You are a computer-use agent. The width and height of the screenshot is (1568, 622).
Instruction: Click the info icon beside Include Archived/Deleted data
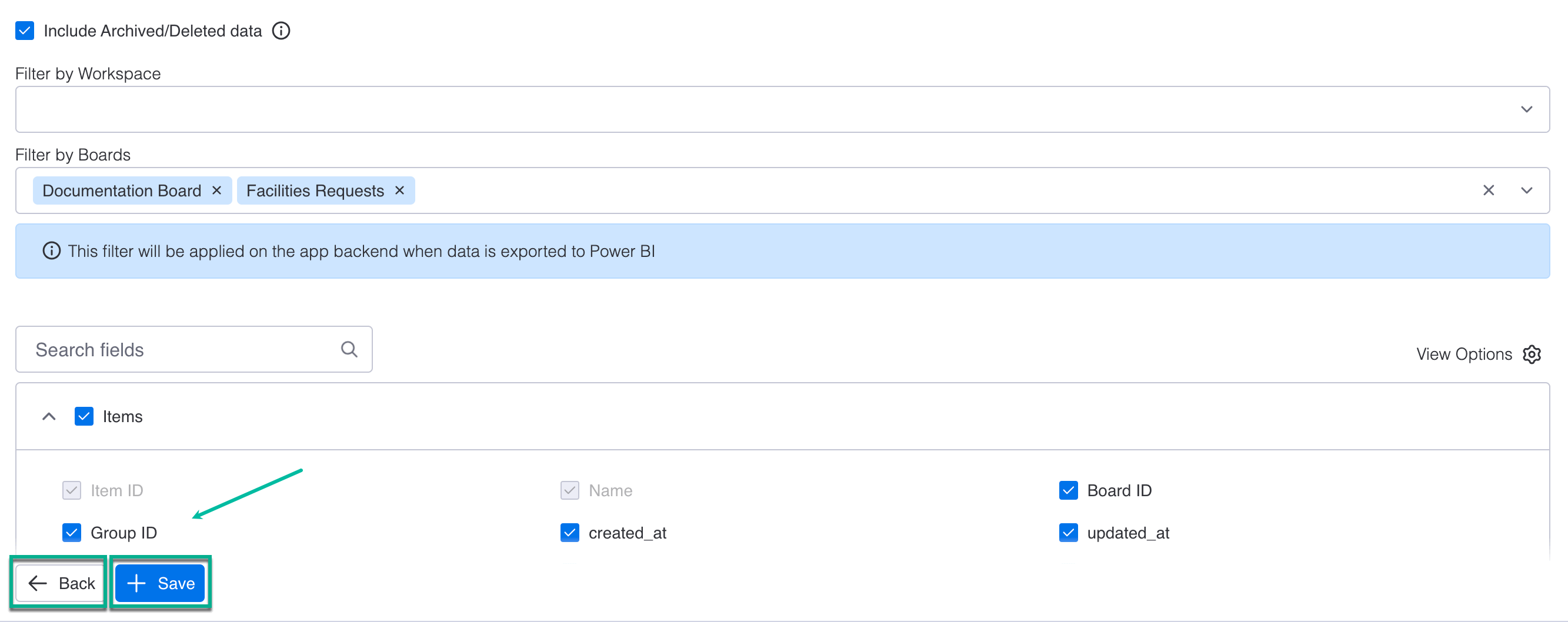pos(281,31)
